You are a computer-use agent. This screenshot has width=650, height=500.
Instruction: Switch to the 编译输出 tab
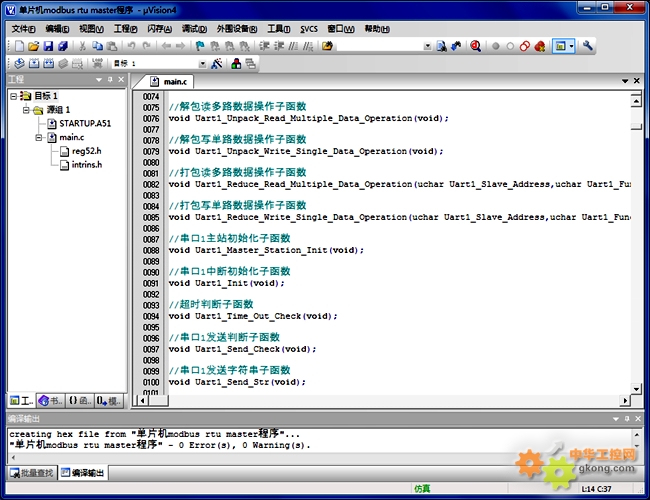[x=82, y=473]
